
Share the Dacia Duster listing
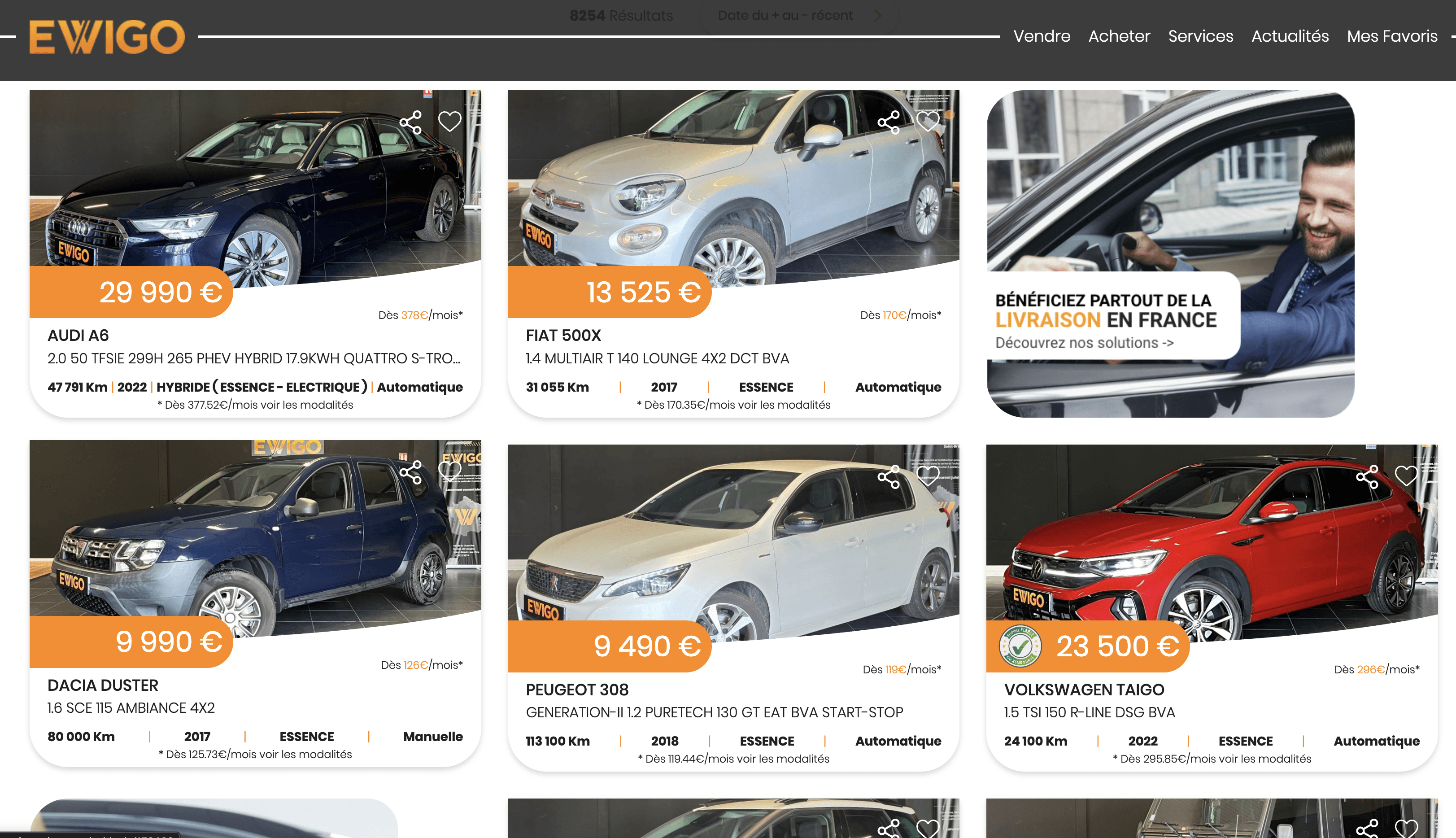(x=410, y=472)
